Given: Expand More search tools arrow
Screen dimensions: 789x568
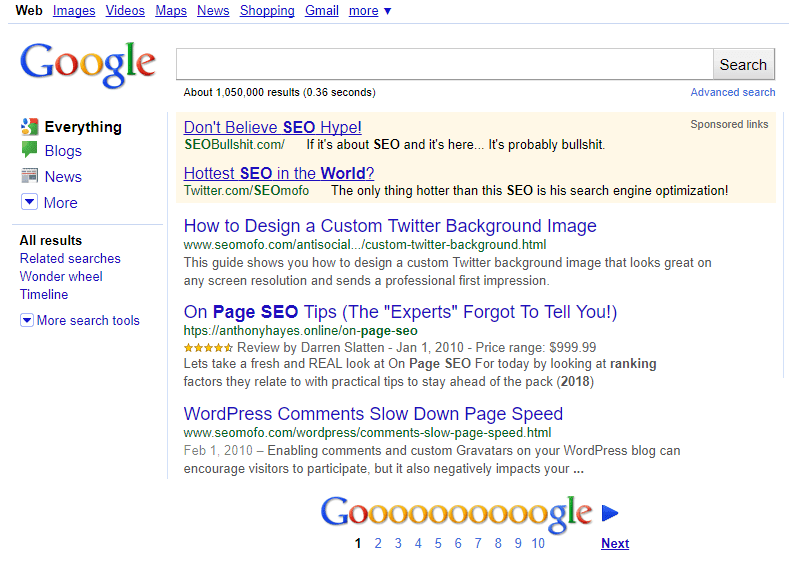Looking at the screenshot, I should [x=27, y=320].
